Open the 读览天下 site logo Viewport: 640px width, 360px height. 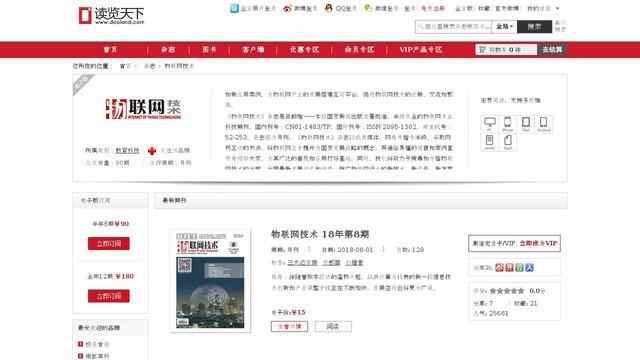pyautogui.click(x=111, y=16)
